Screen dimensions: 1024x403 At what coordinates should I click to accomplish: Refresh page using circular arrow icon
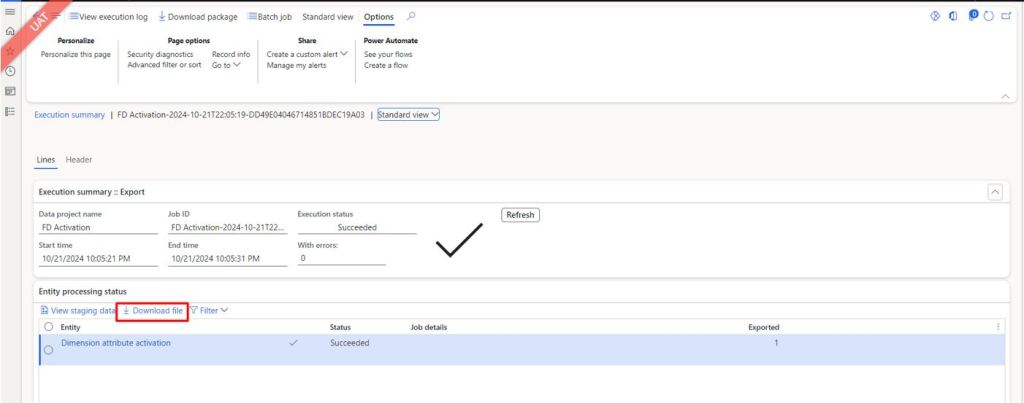[x=988, y=17]
